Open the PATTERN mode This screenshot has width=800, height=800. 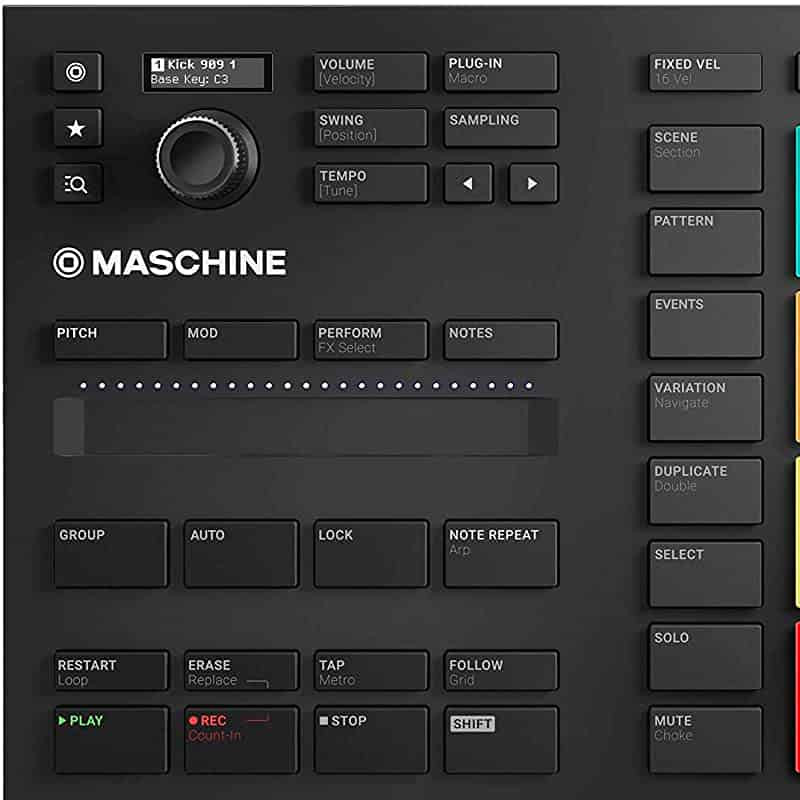point(706,242)
